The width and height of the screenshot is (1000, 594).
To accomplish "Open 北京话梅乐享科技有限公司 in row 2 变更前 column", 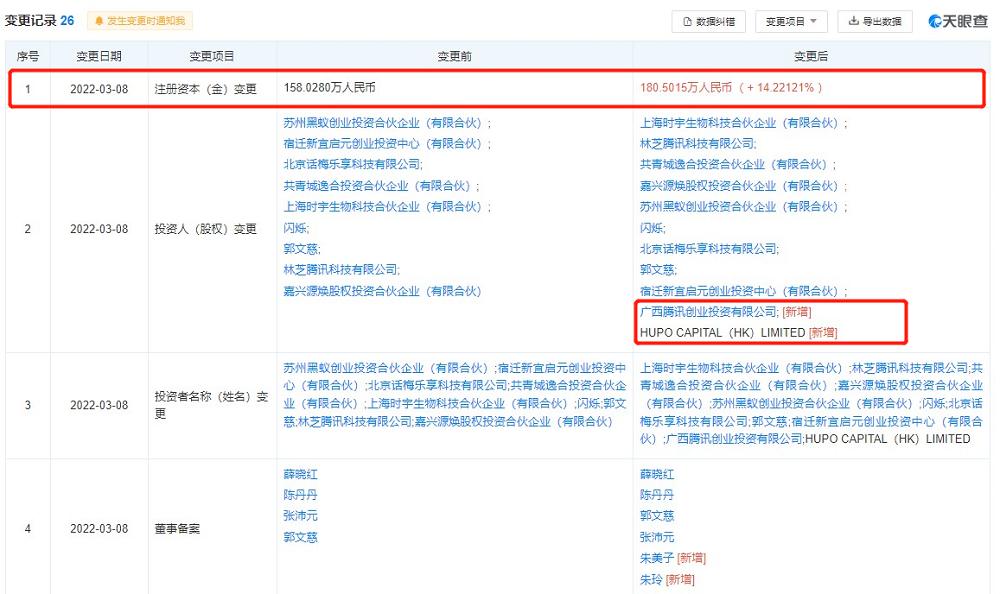I will tap(353, 164).
